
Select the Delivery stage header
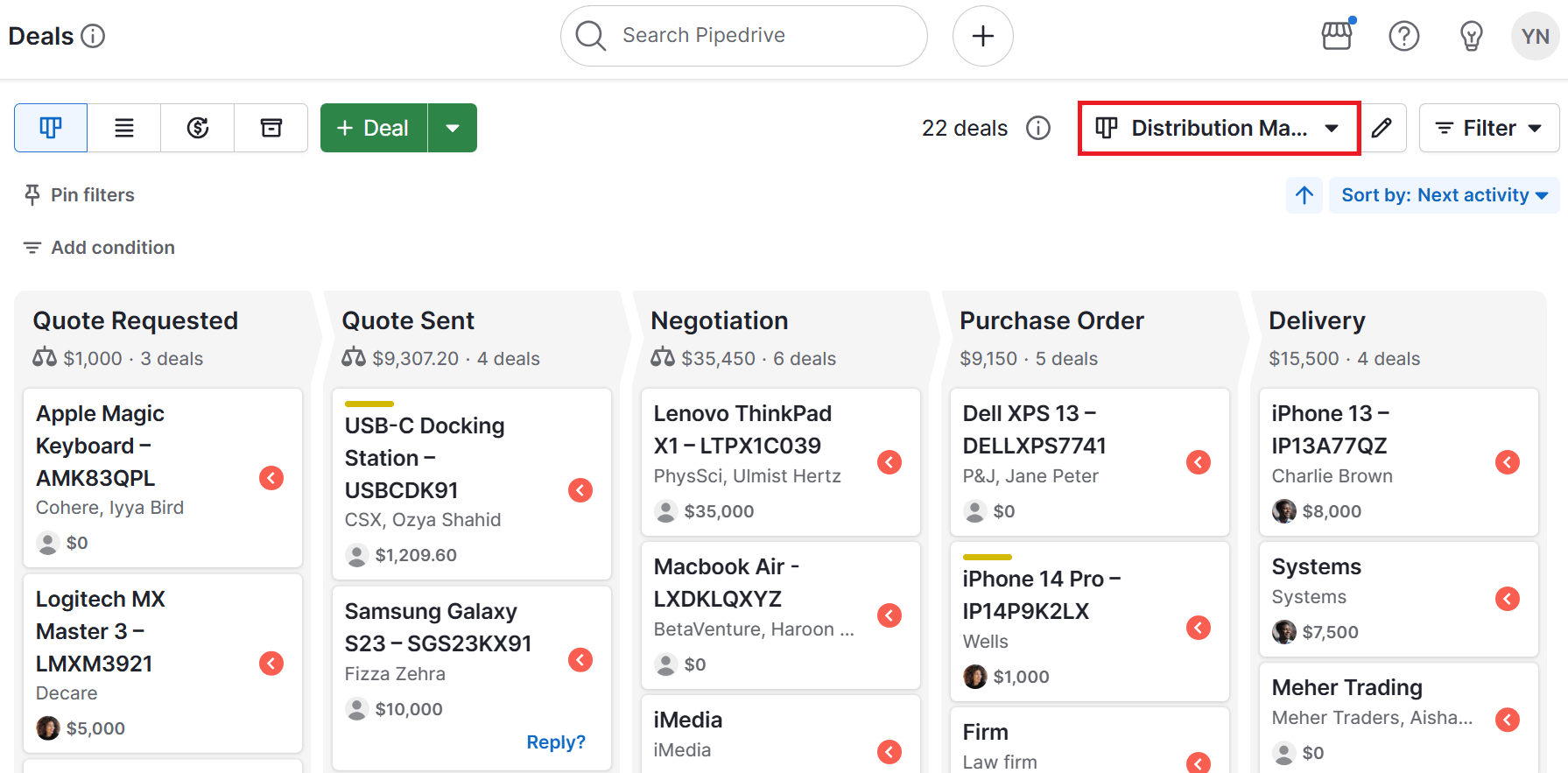coord(1317,320)
